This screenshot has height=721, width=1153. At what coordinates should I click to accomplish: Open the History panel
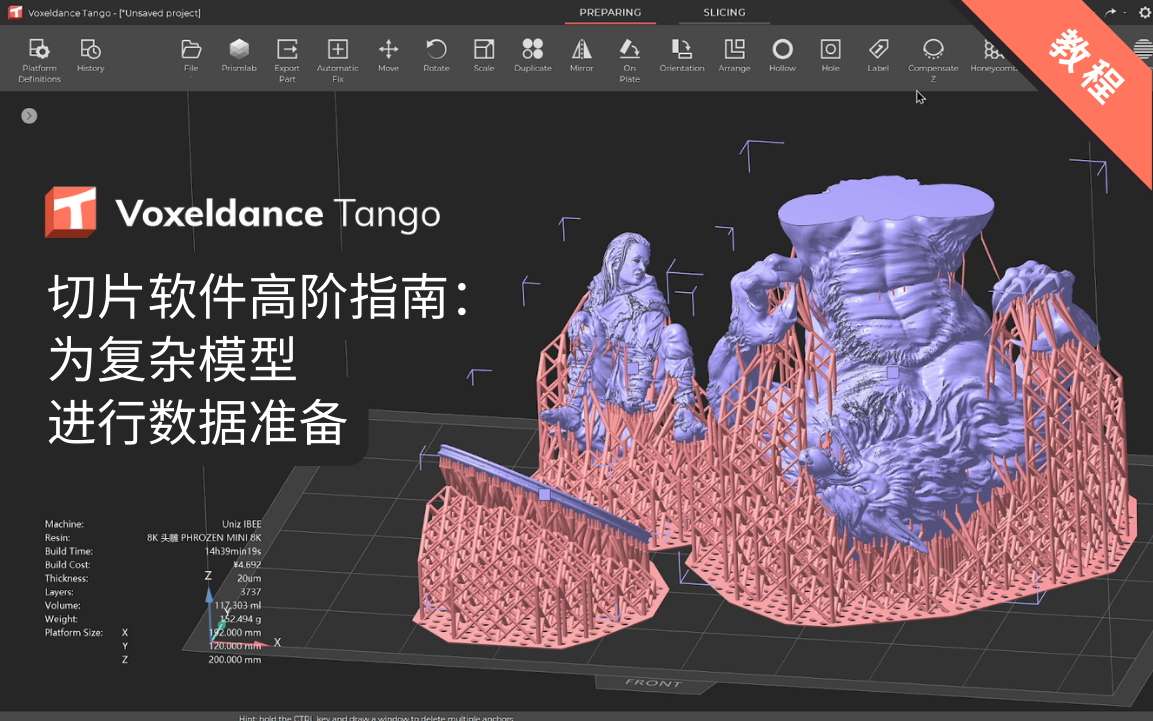(x=90, y=56)
